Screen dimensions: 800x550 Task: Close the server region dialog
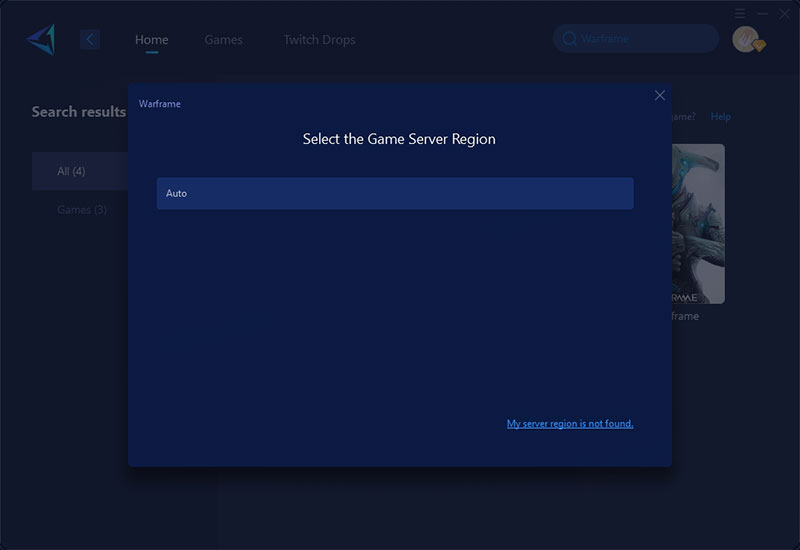[660, 95]
